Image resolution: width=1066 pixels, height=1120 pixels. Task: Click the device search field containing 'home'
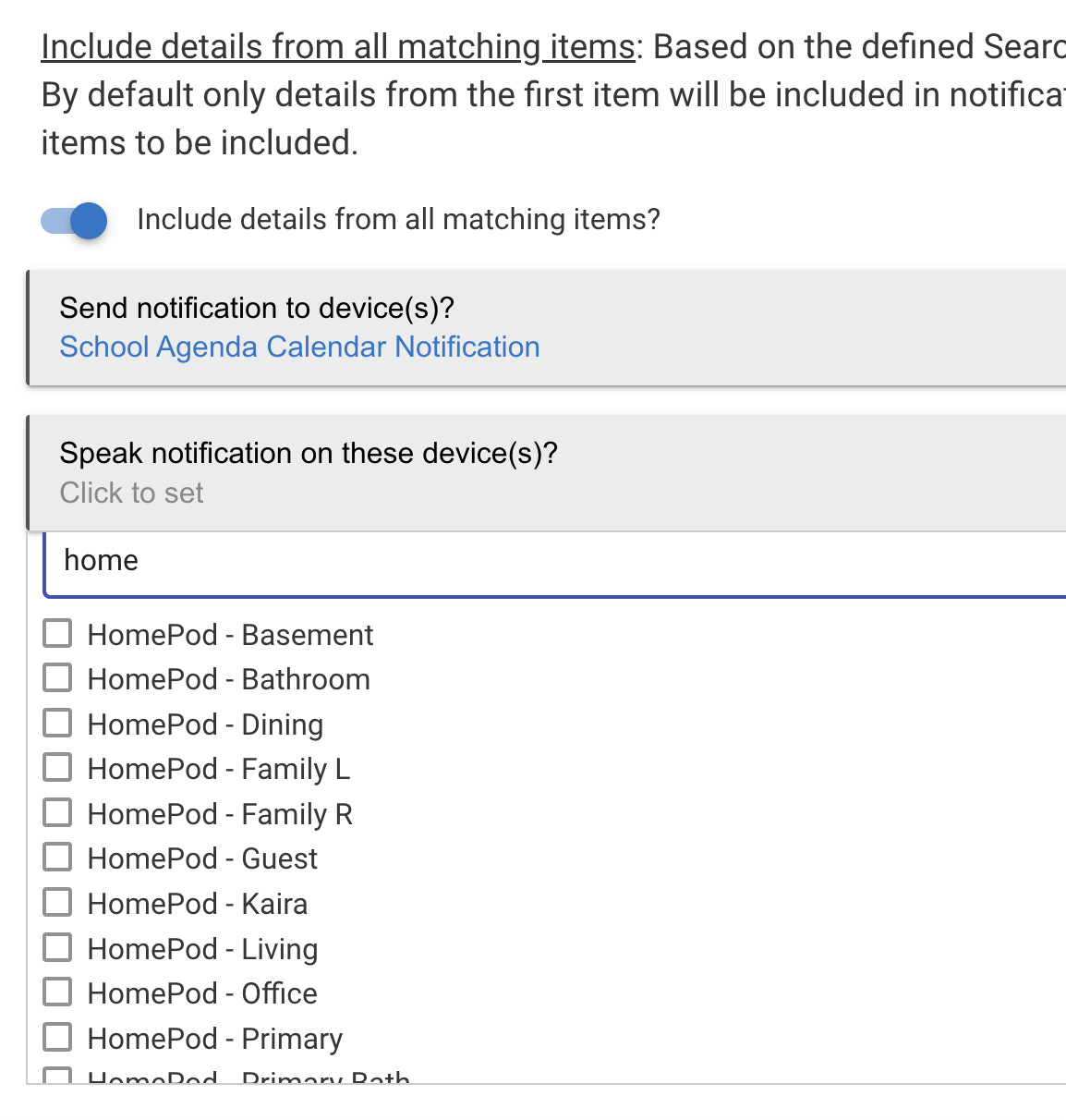[x=554, y=561]
